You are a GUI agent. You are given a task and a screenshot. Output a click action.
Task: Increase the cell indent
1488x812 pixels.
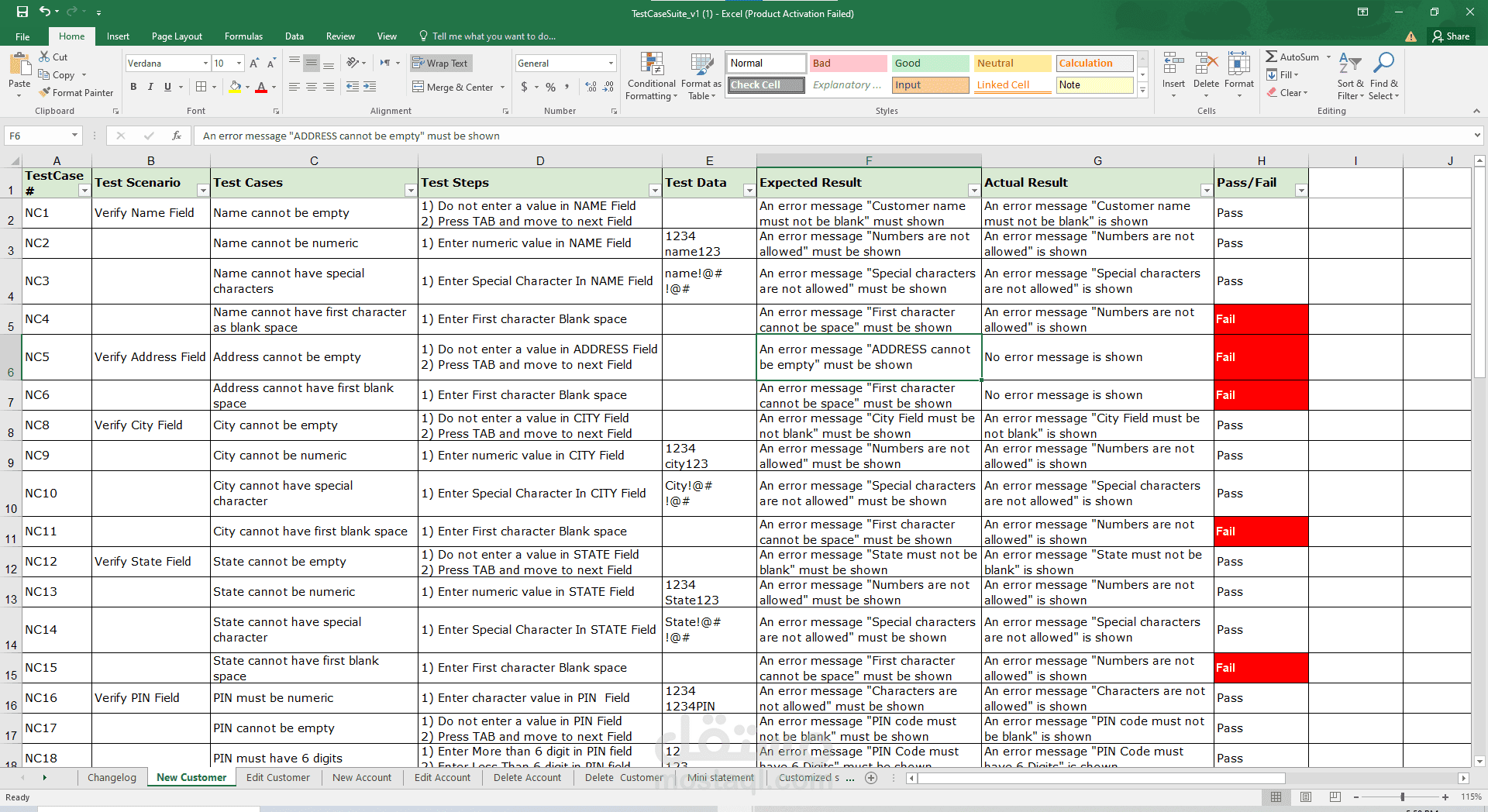(370, 87)
